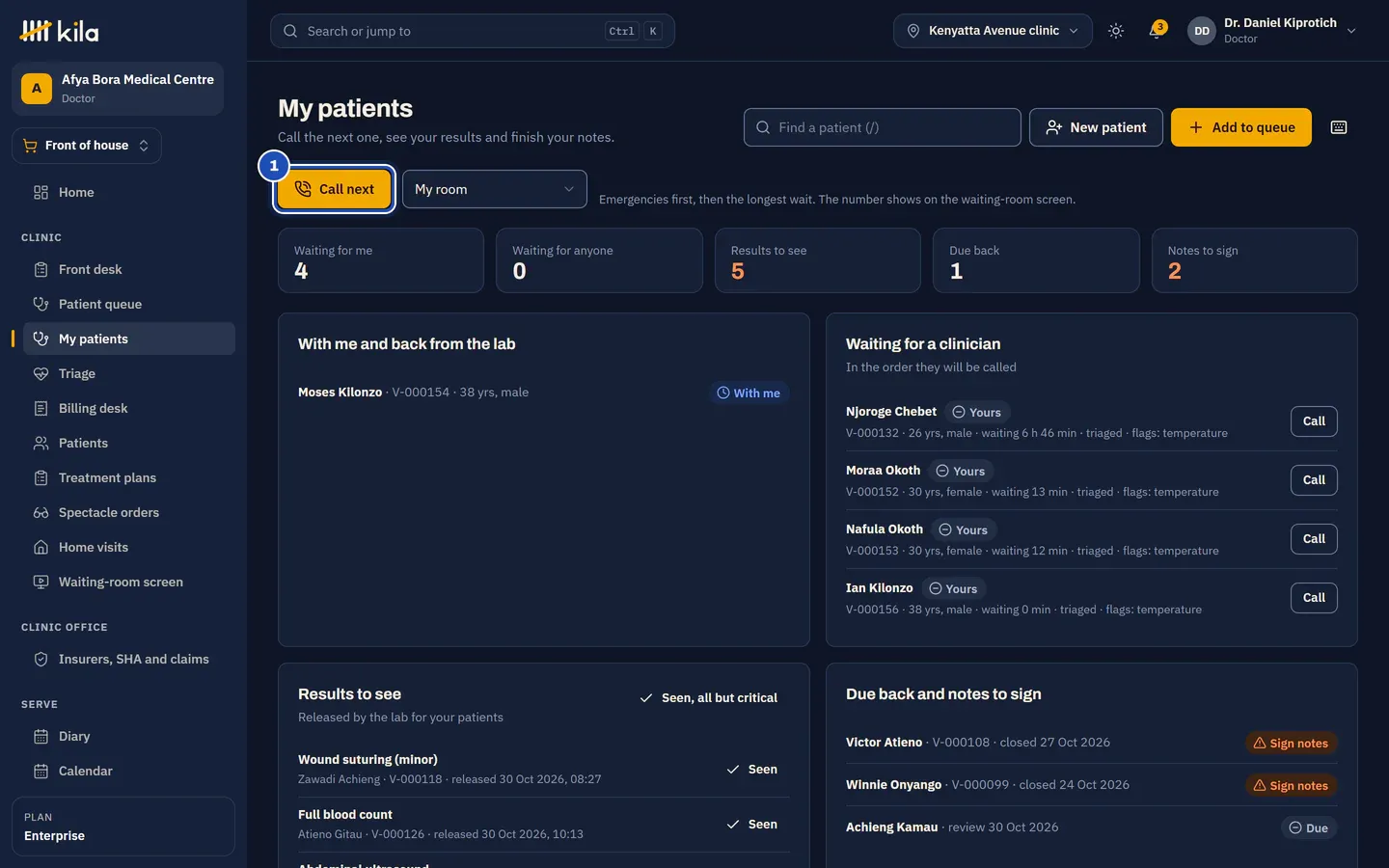This screenshot has width=1389, height=868.
Task: Open Billing desk page
Action: coord(129,408)
